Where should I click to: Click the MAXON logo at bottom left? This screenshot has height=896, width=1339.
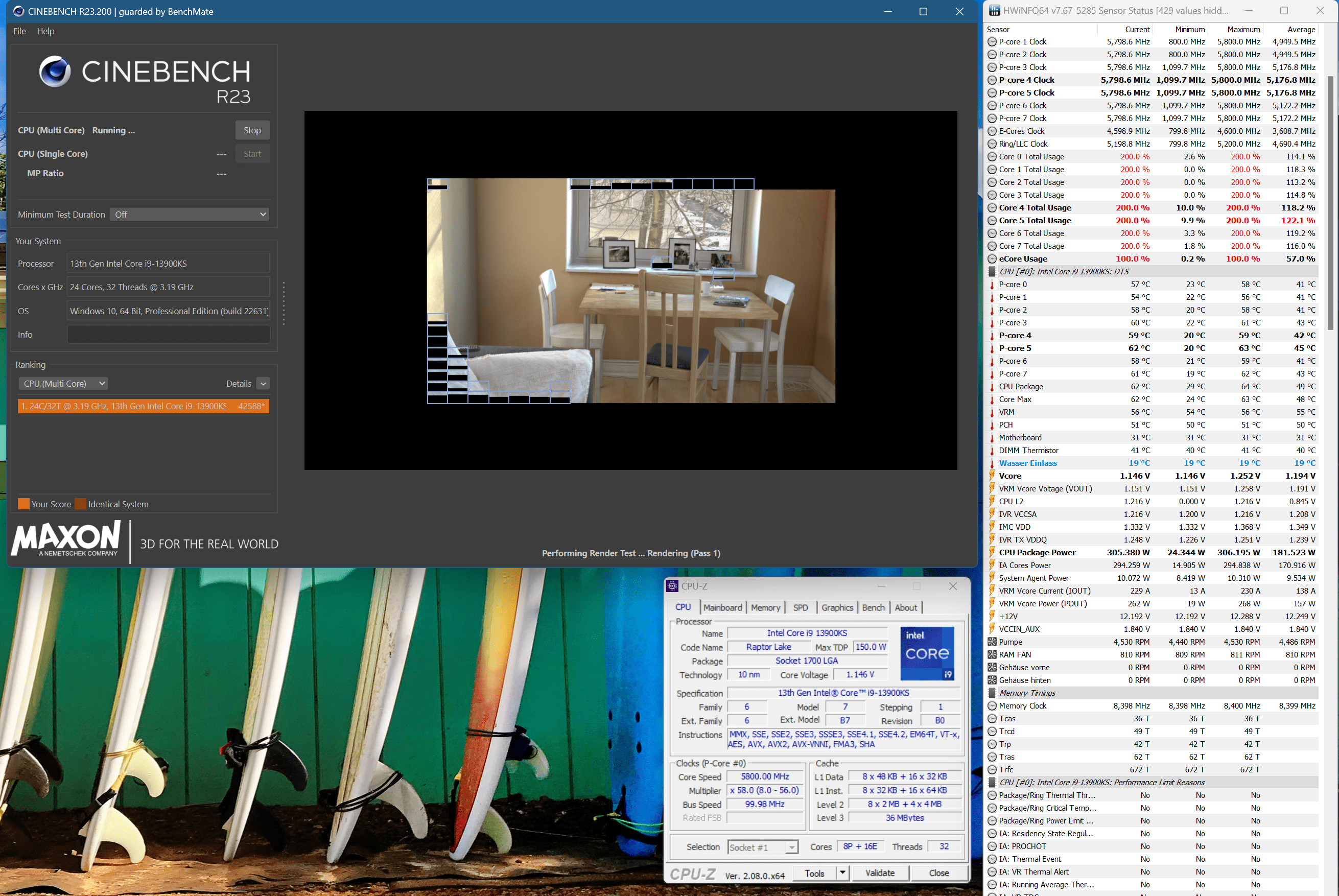[66, 538]
